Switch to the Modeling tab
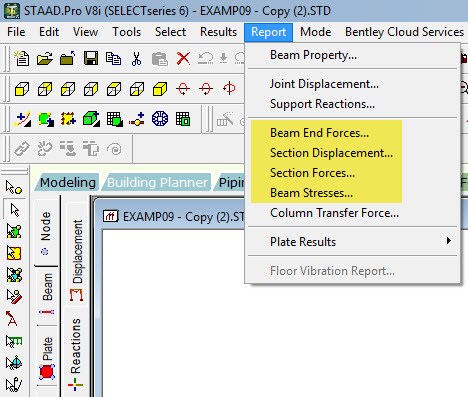This screenshot has width=468, height=397. [68, 182]
